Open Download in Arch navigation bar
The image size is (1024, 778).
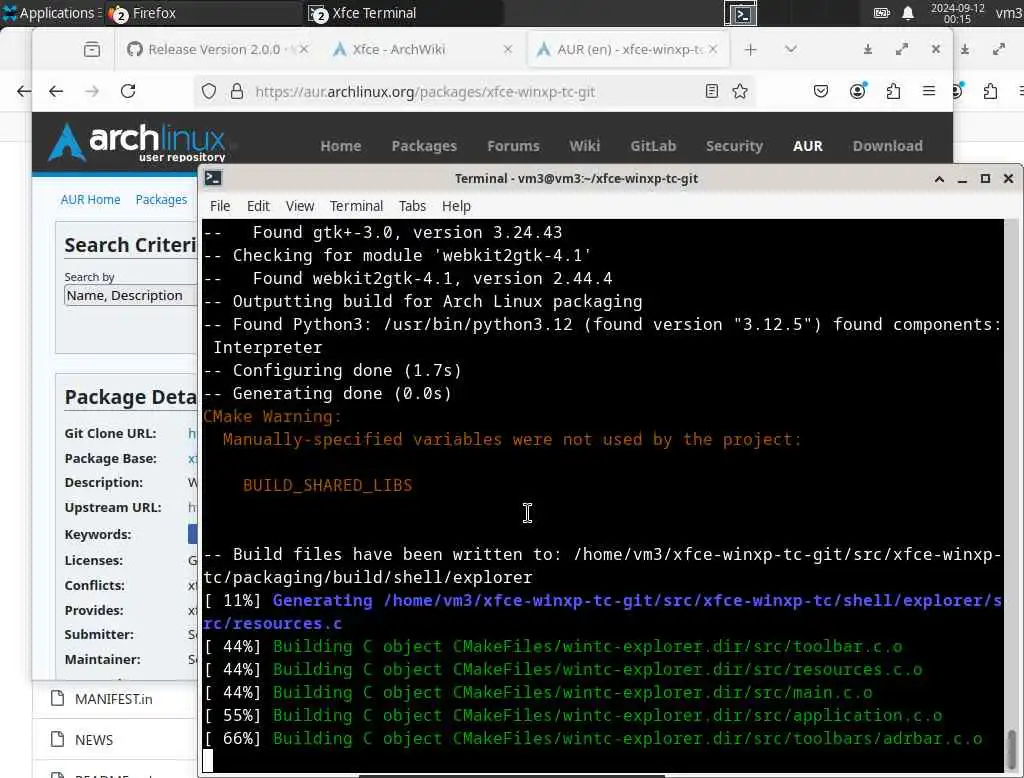[888, 146]
